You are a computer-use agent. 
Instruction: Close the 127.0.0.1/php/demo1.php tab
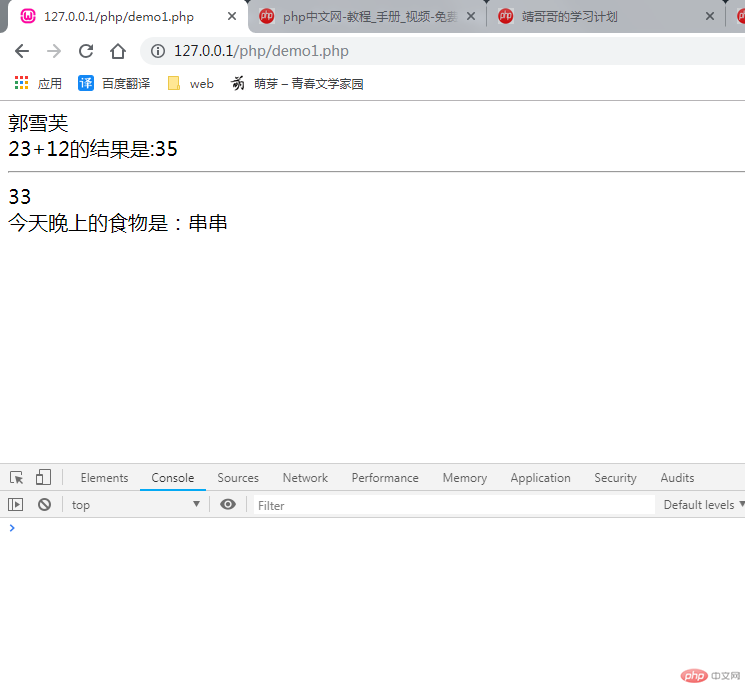tap(232, 17)
